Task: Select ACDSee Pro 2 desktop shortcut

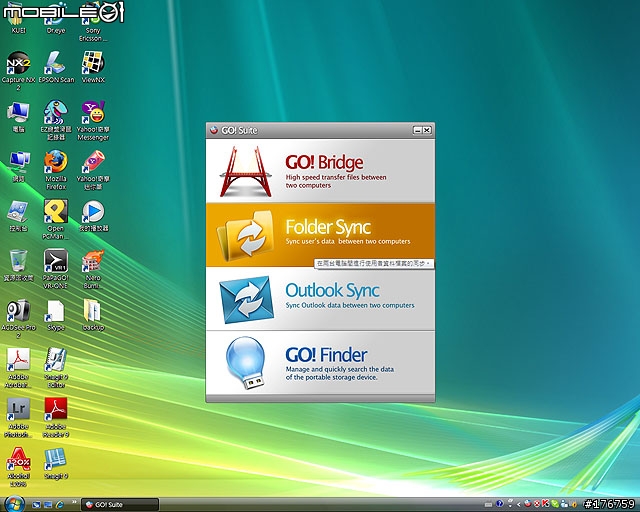Action: coord(18,318)
